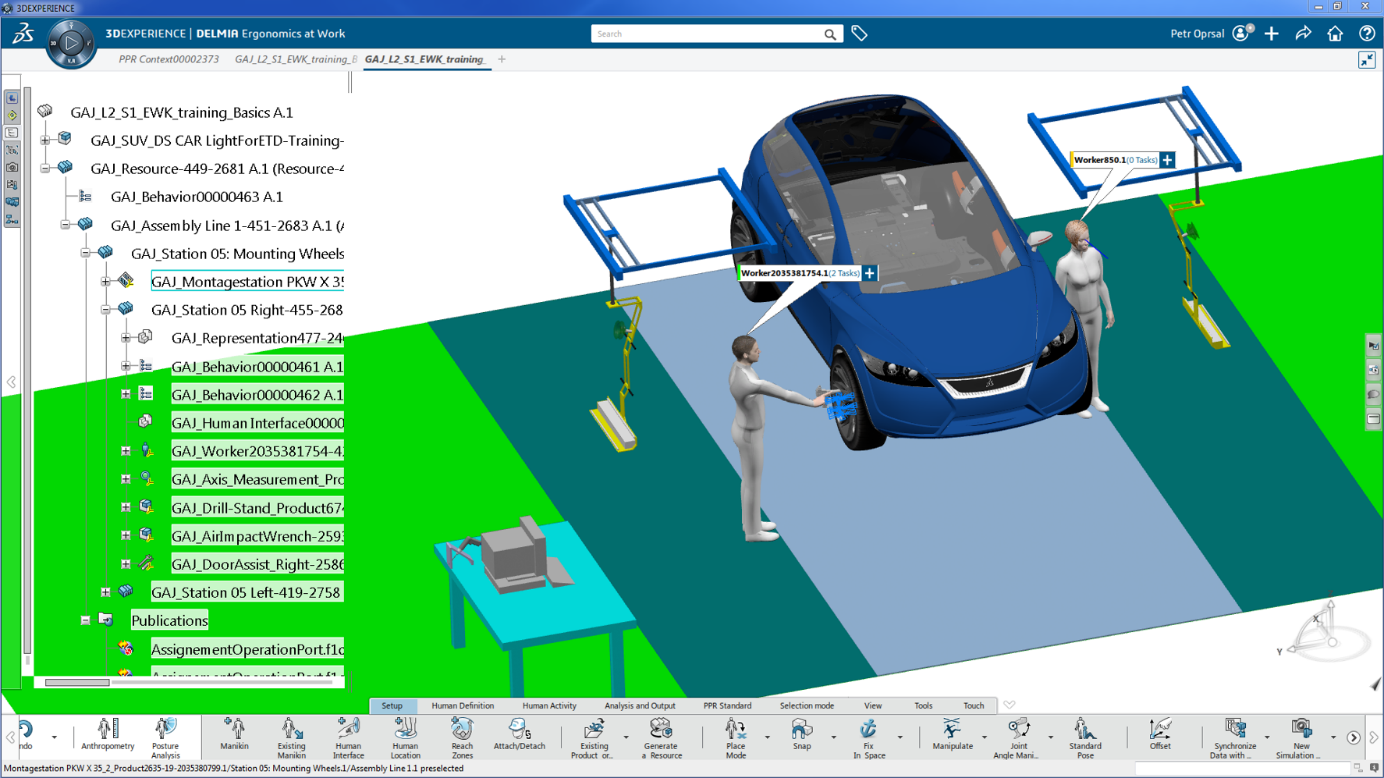Collapse the Publications node
The image size is (1384, 778).
pyautogui.click(x=85, y=621)
